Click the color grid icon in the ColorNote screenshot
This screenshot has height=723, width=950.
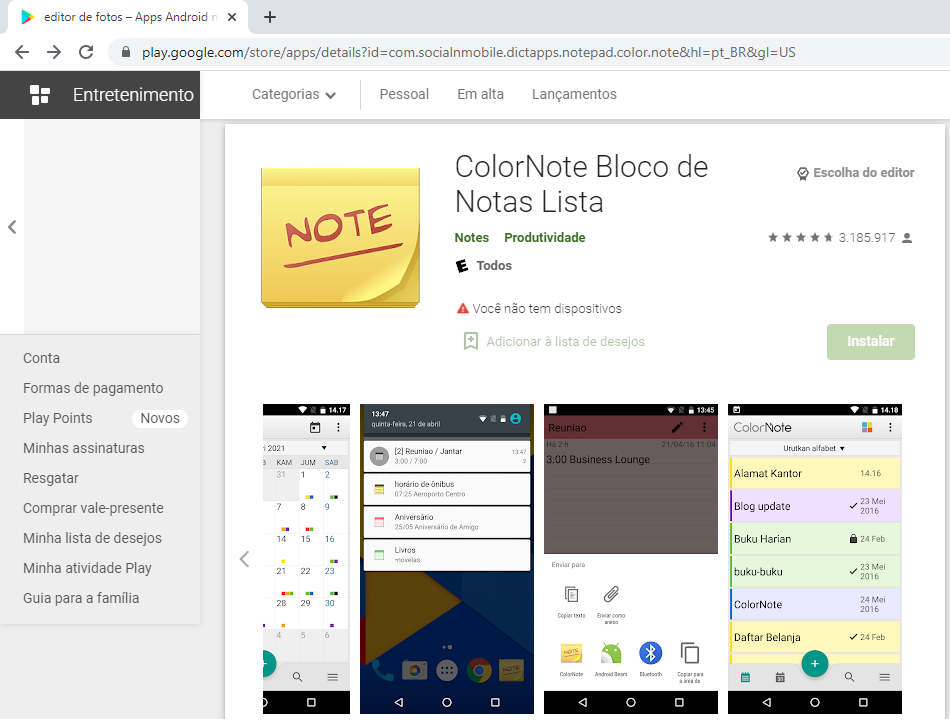click(x=867, y=427)
